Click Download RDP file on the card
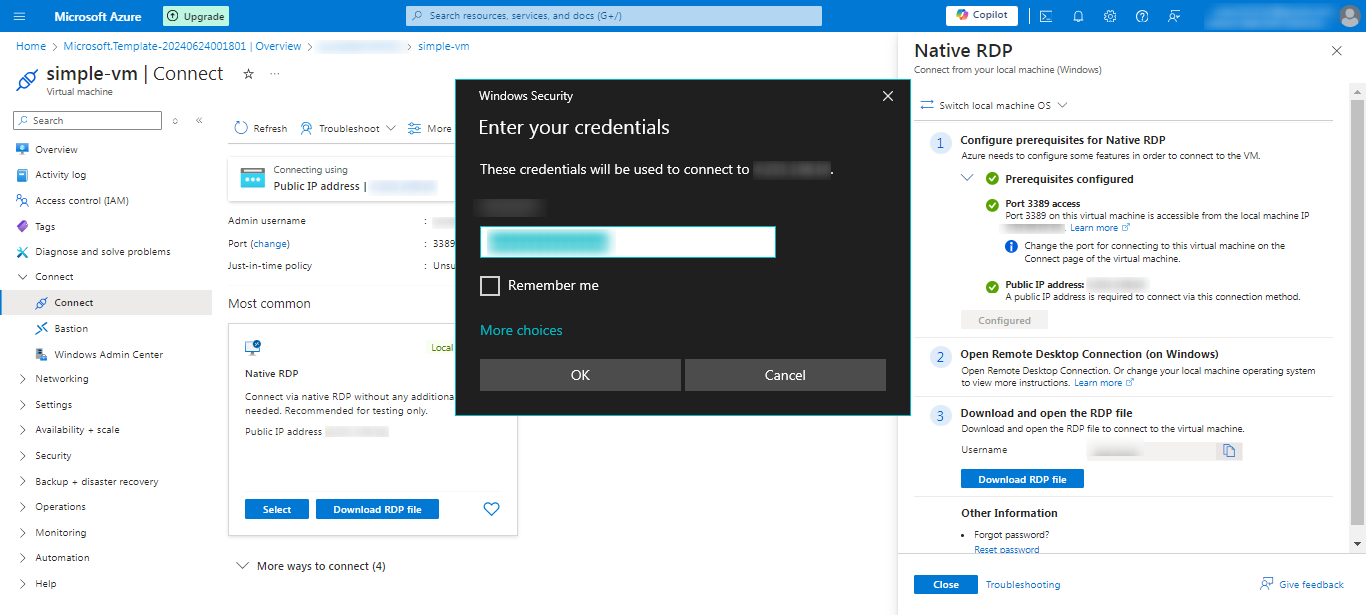The width and height of the screenshot is (1366, 615). [x=377, y=509]
